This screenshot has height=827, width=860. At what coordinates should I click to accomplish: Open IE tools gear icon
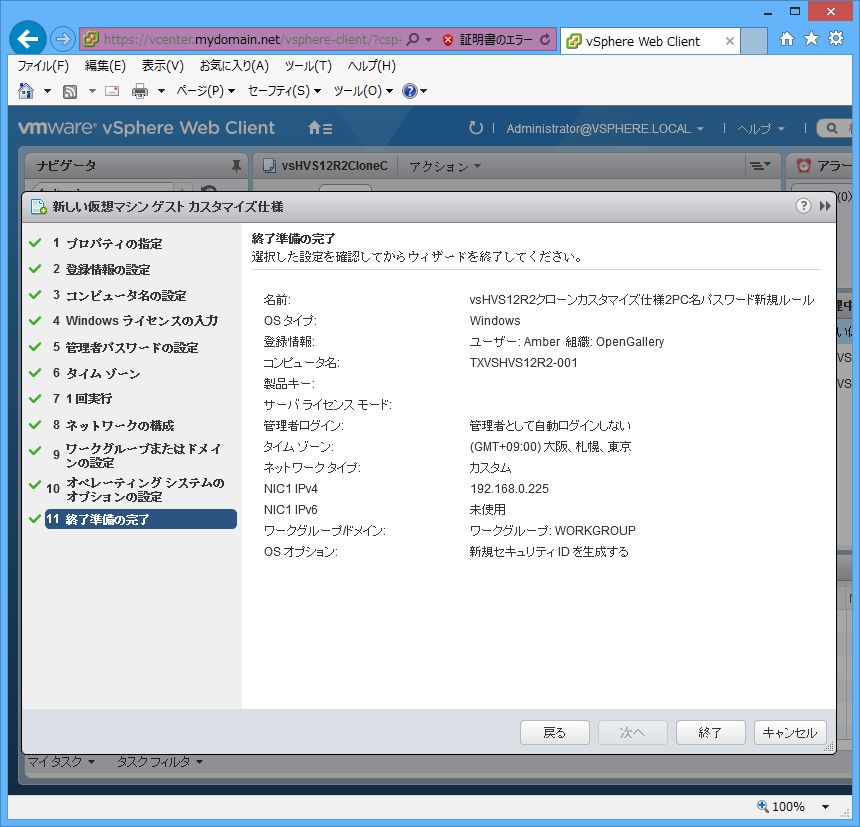tap(835, 38)
